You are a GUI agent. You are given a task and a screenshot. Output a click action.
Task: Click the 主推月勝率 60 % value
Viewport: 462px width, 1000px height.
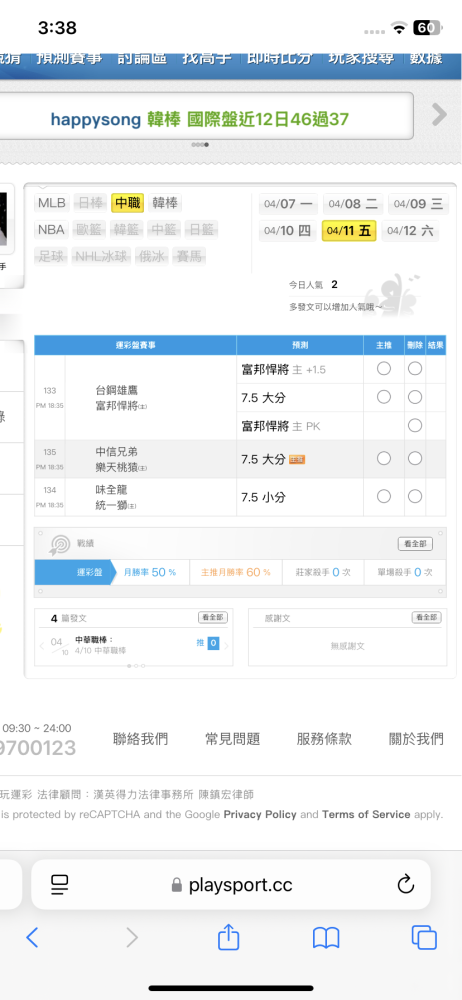[235, 572]
